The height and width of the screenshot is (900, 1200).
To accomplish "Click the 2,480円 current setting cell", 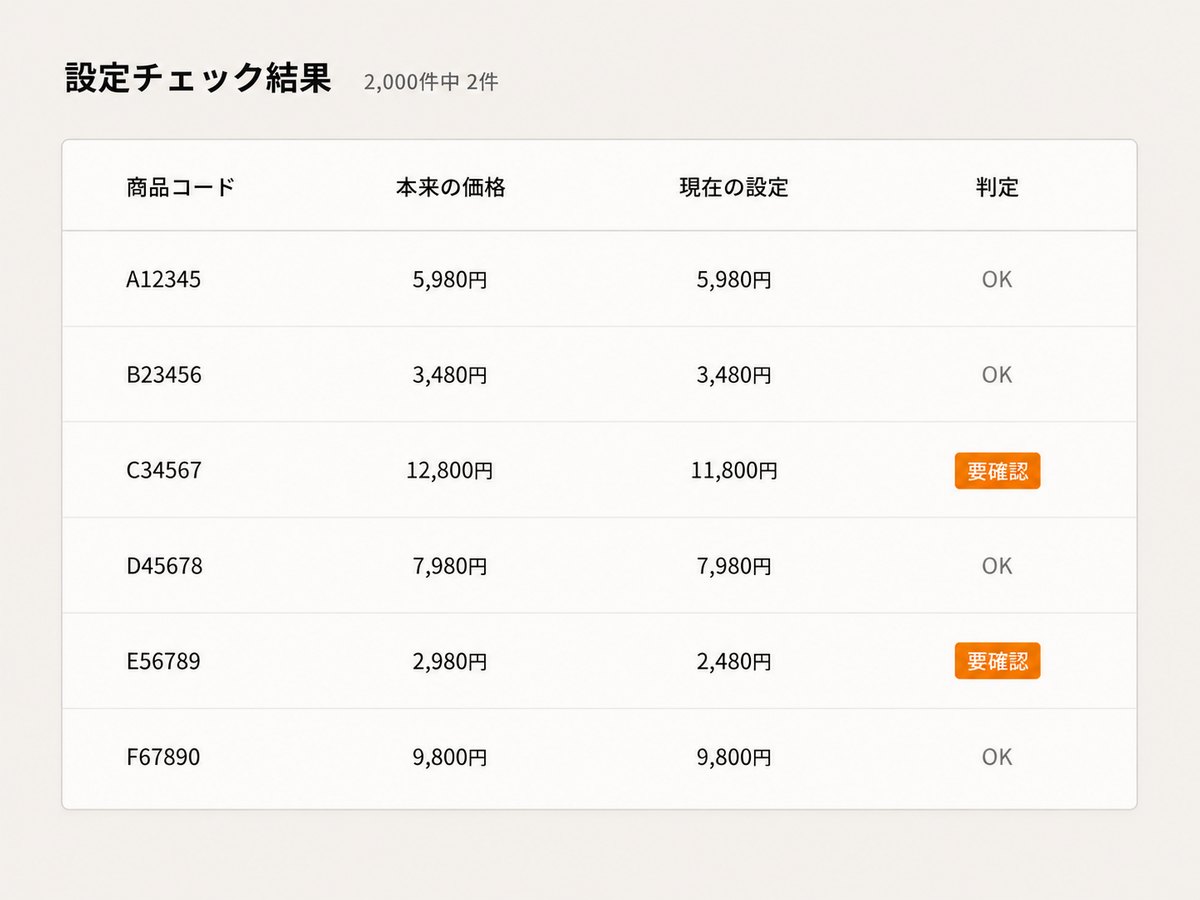I will (x=734, y=661).
